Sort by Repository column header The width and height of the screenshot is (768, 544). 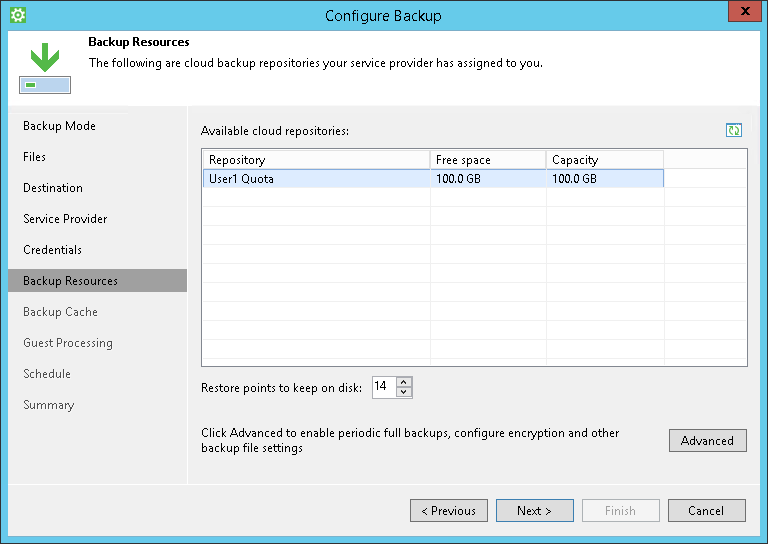(x=316, y=160)
